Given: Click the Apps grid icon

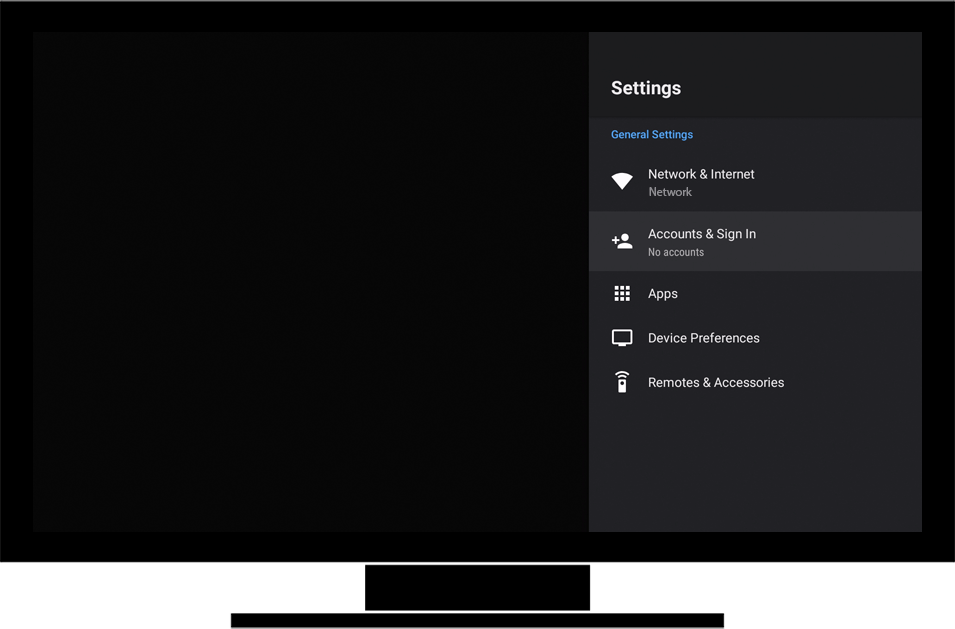Looking at the screenshot, I should [622, 294].
